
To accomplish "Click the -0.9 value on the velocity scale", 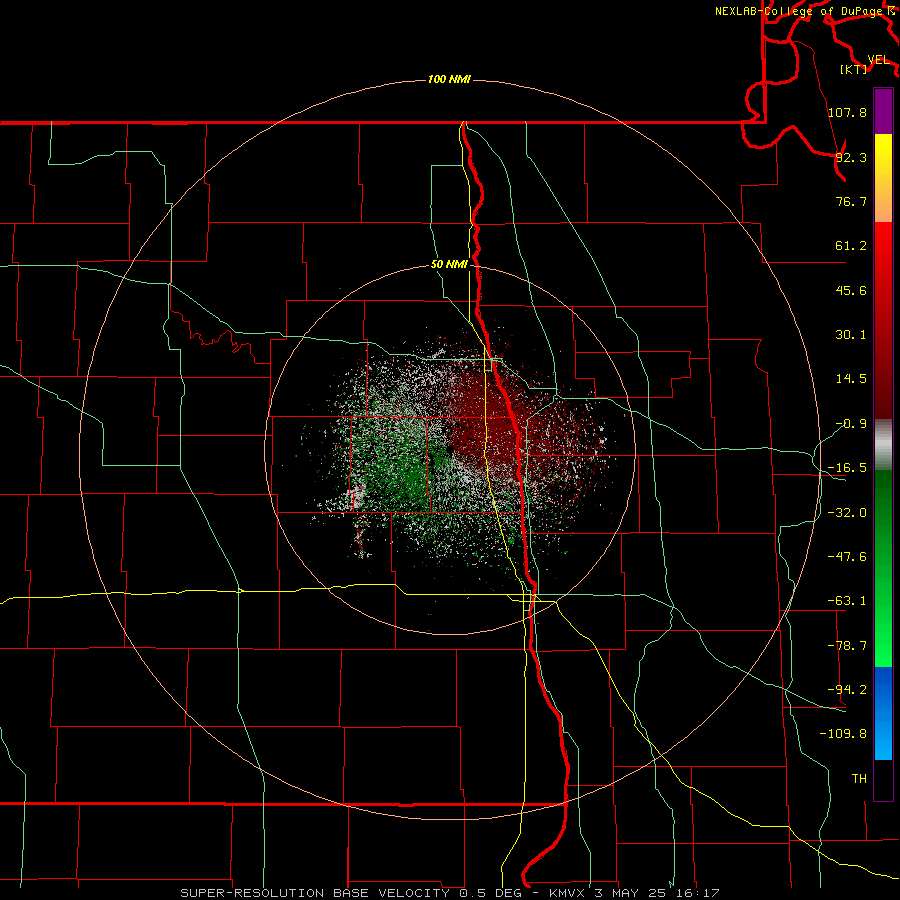I will (851, 424).
